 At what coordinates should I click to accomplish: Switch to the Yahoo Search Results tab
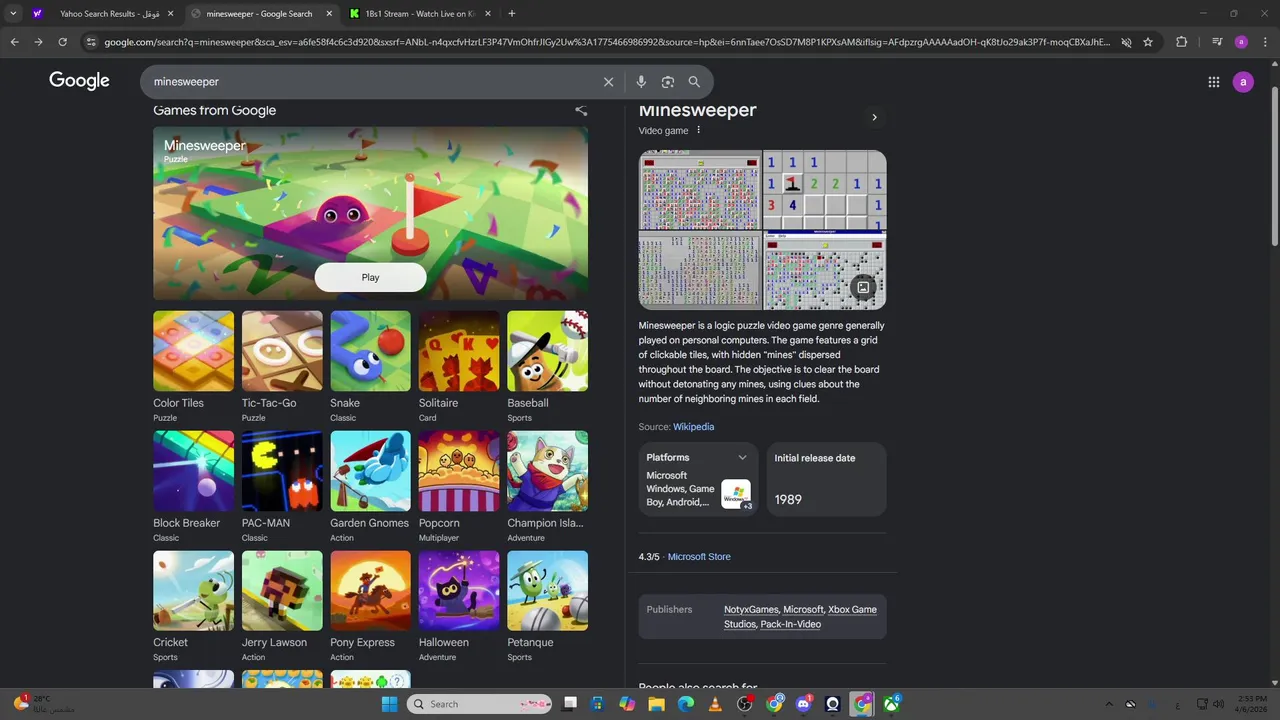point(103,14)
